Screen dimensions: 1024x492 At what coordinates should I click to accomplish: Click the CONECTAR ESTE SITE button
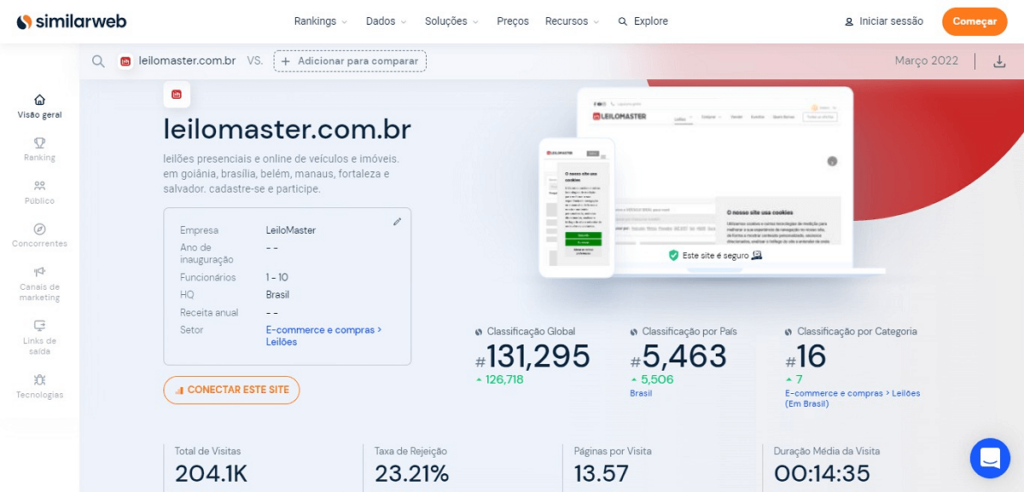(x=231, y=390)
